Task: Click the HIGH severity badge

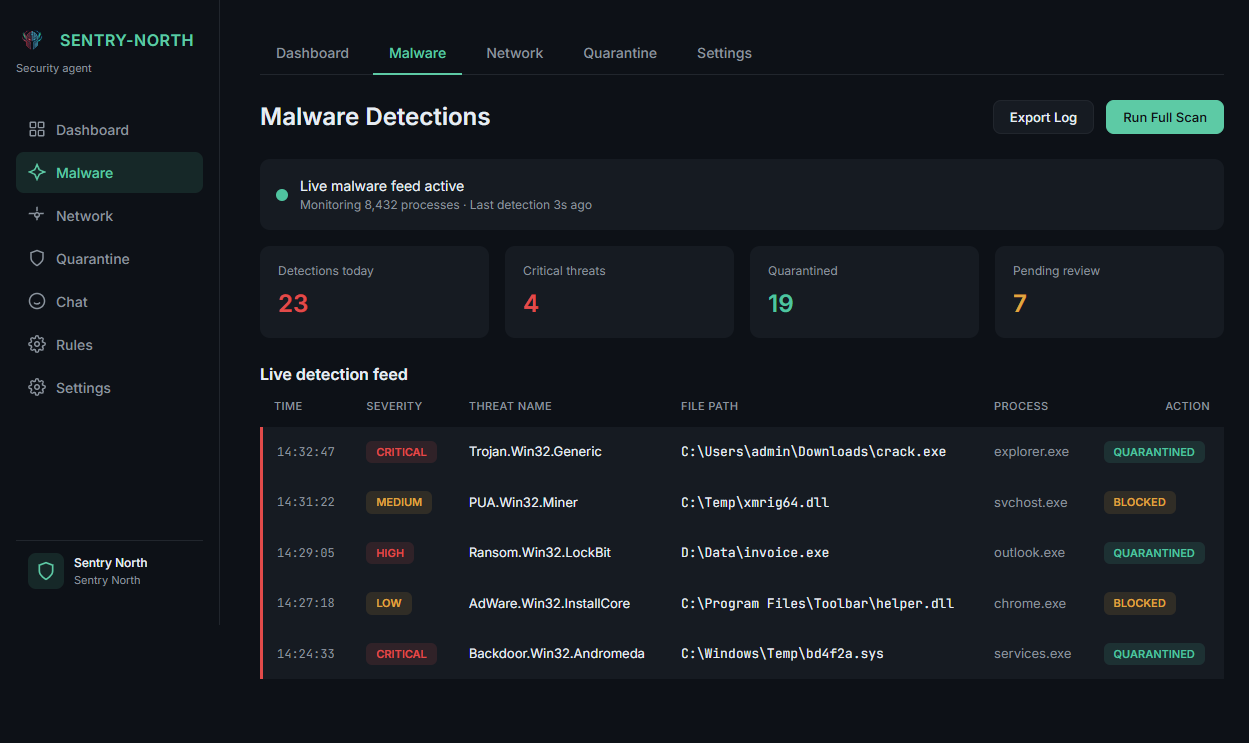Action: pos(390,553)
